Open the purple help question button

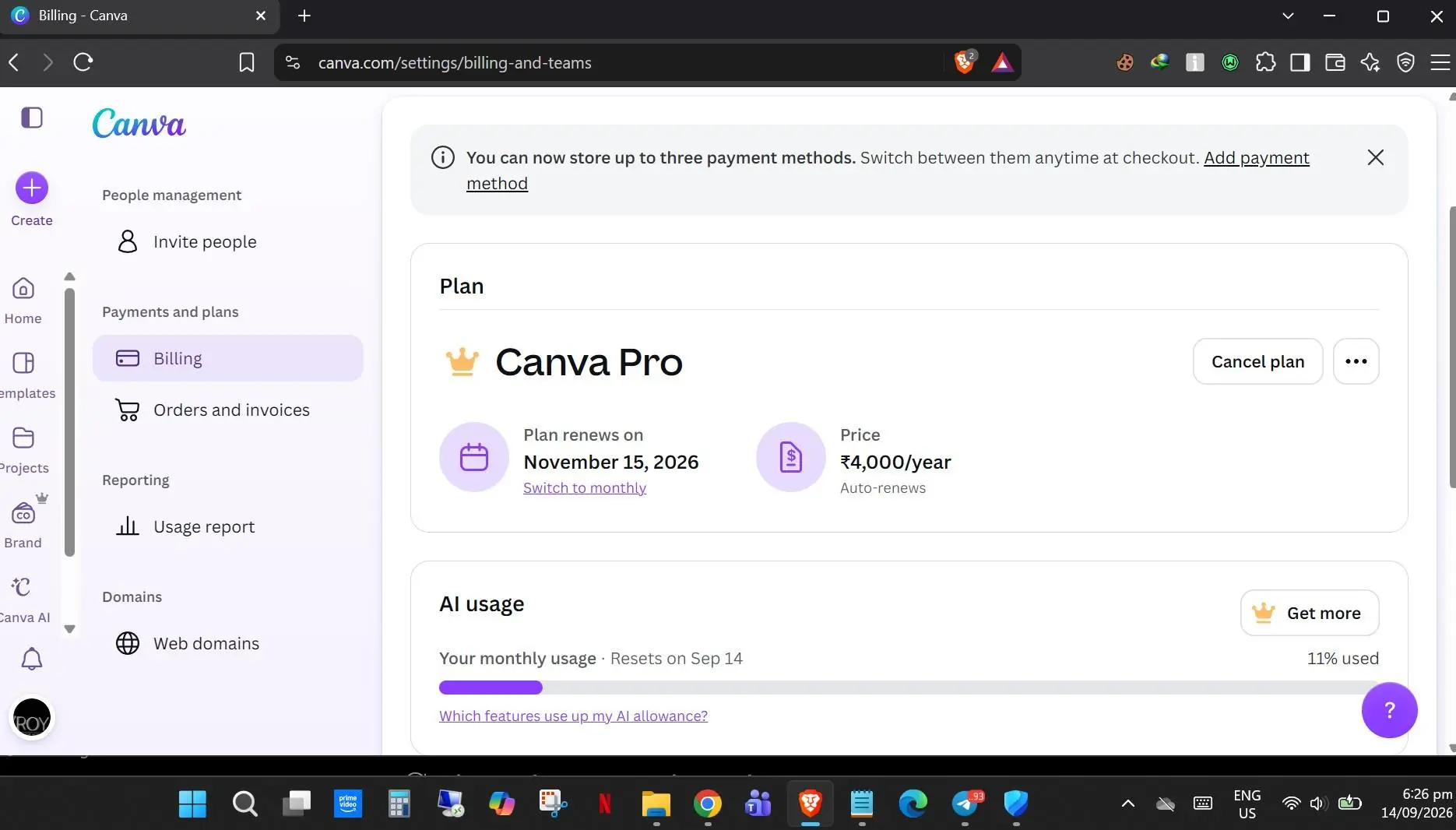(x=1389, y=710)
